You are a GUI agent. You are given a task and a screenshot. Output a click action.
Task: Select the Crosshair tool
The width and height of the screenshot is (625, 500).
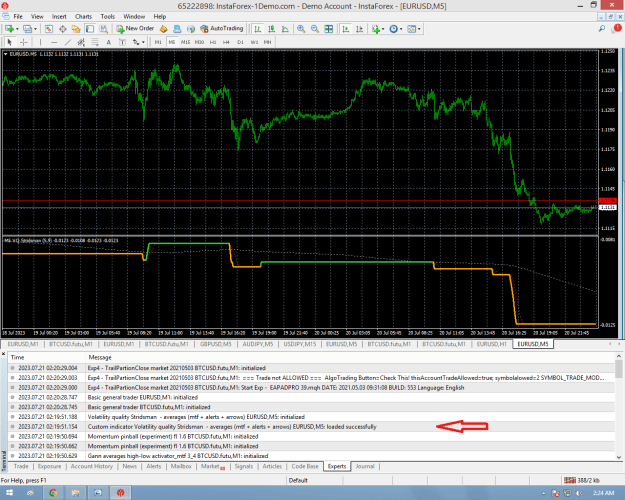pyautogui.click(x=24, y=42)
